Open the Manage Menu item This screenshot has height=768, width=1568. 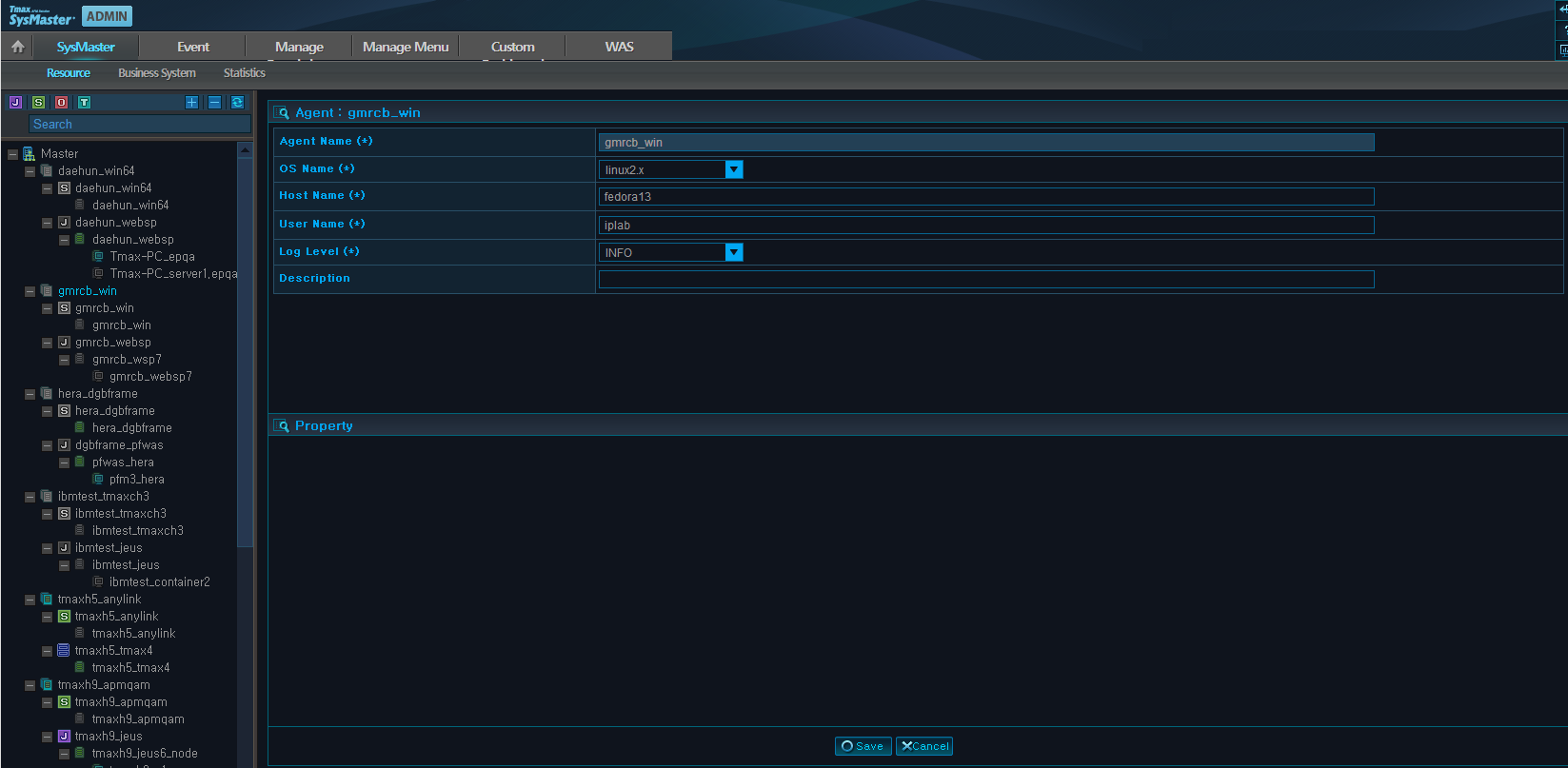coord(406,47)
